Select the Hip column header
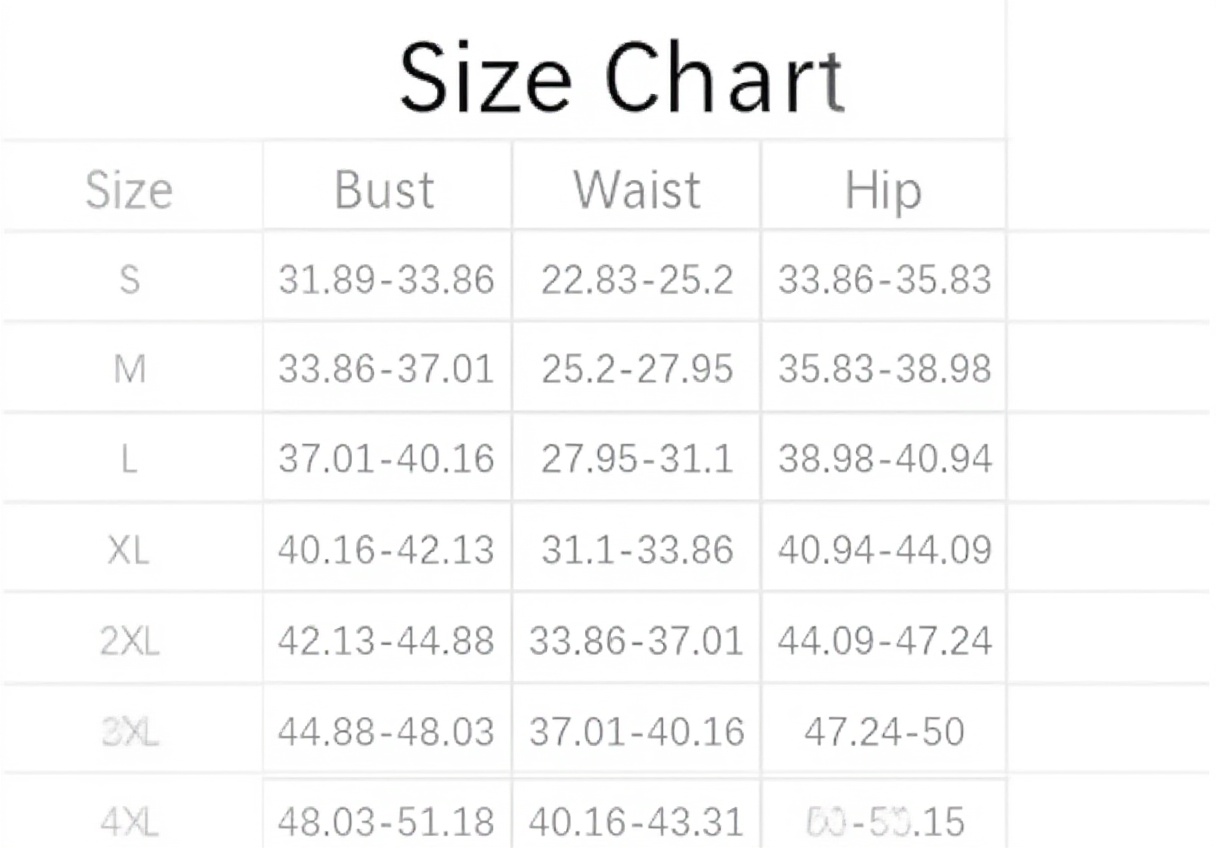The image size is (1216, 848). coord(883,190)
